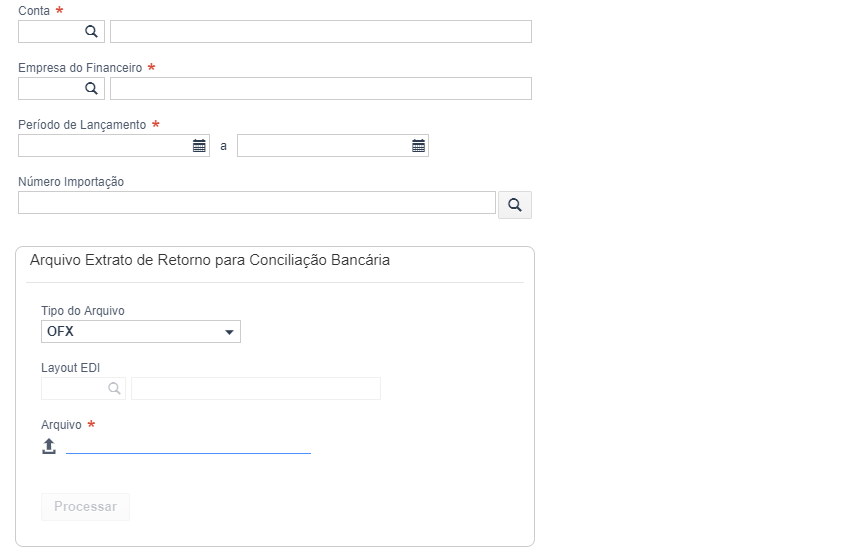Screen dimensions: 849x556
Task: Click the Layout EDI code field
Action: [74, 388]
